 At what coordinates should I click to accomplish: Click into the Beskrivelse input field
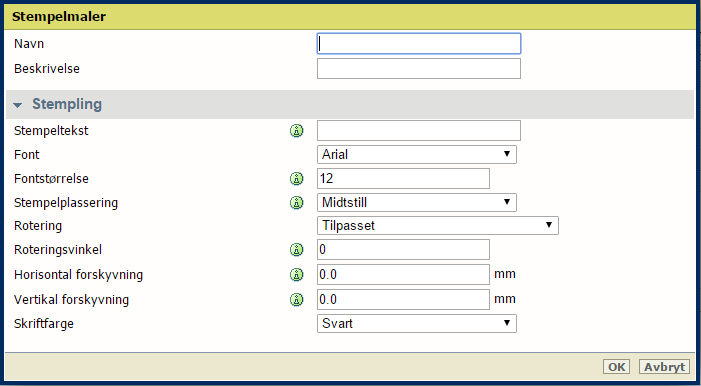coord(419,68)
